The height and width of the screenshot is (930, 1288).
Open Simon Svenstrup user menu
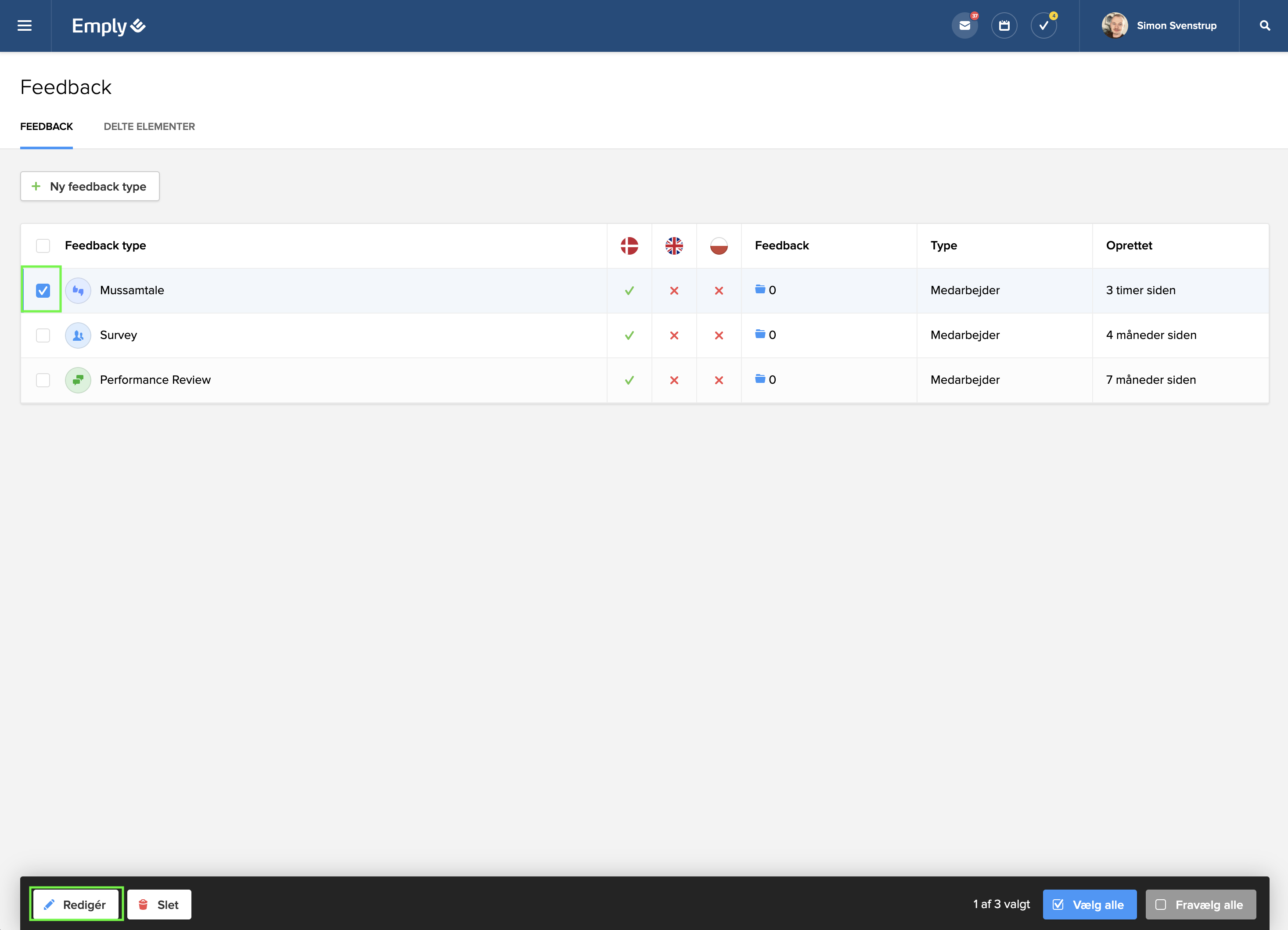point(1160,25)
